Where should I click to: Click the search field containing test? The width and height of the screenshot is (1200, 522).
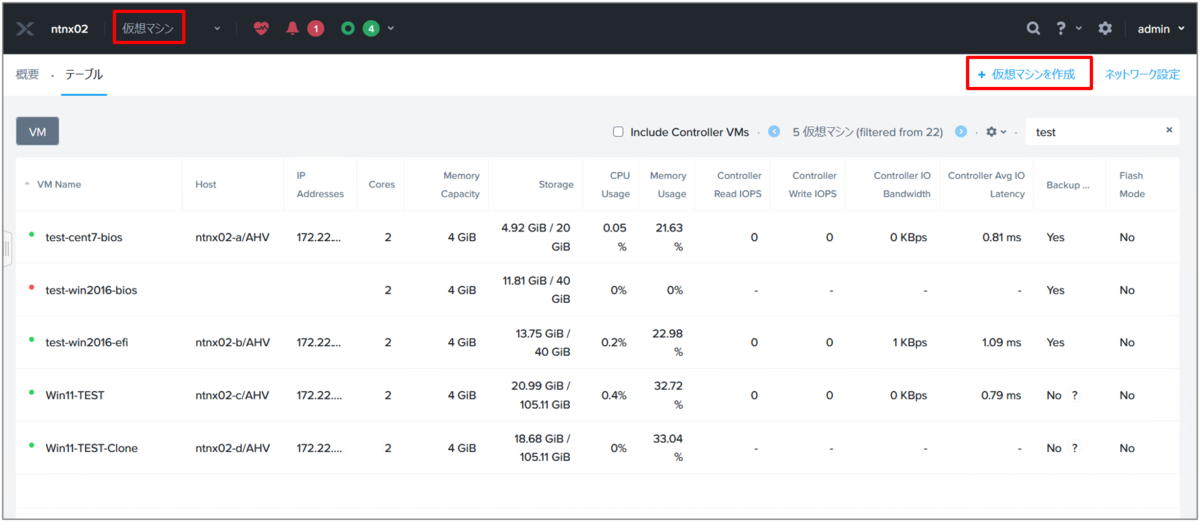pyautogui.click(x=1095, y=131)
